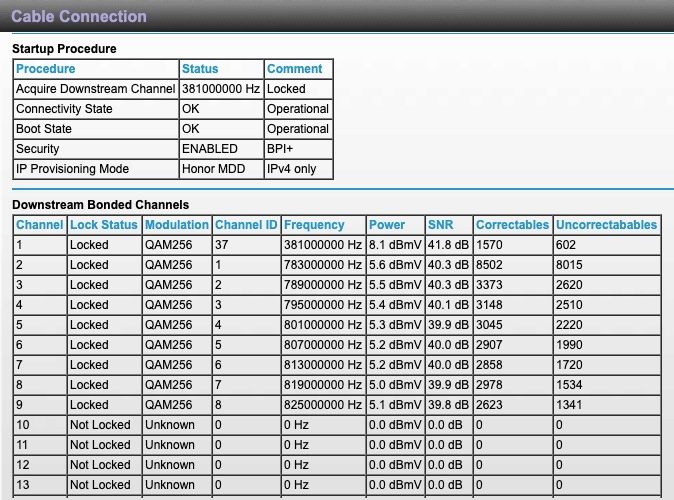Image resolution: width=674 pixels, height=500 pixels.
Task: Click the 8502 correctables value
Action: point(492,265)
